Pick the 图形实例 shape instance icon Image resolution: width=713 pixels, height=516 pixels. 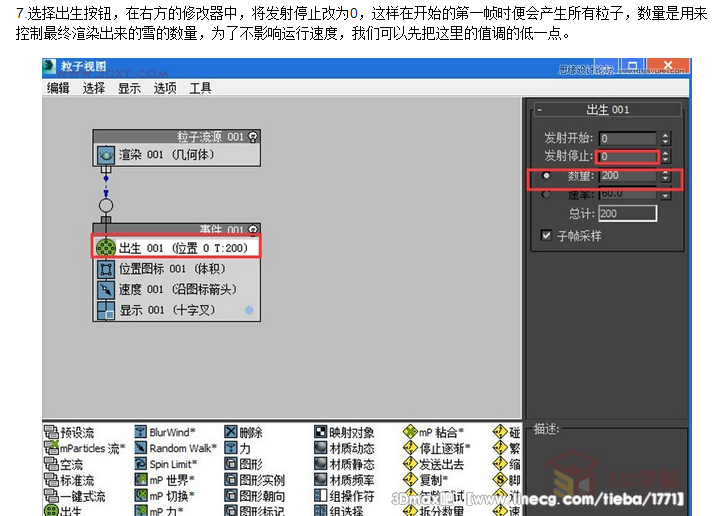click(x=231, y=480)
